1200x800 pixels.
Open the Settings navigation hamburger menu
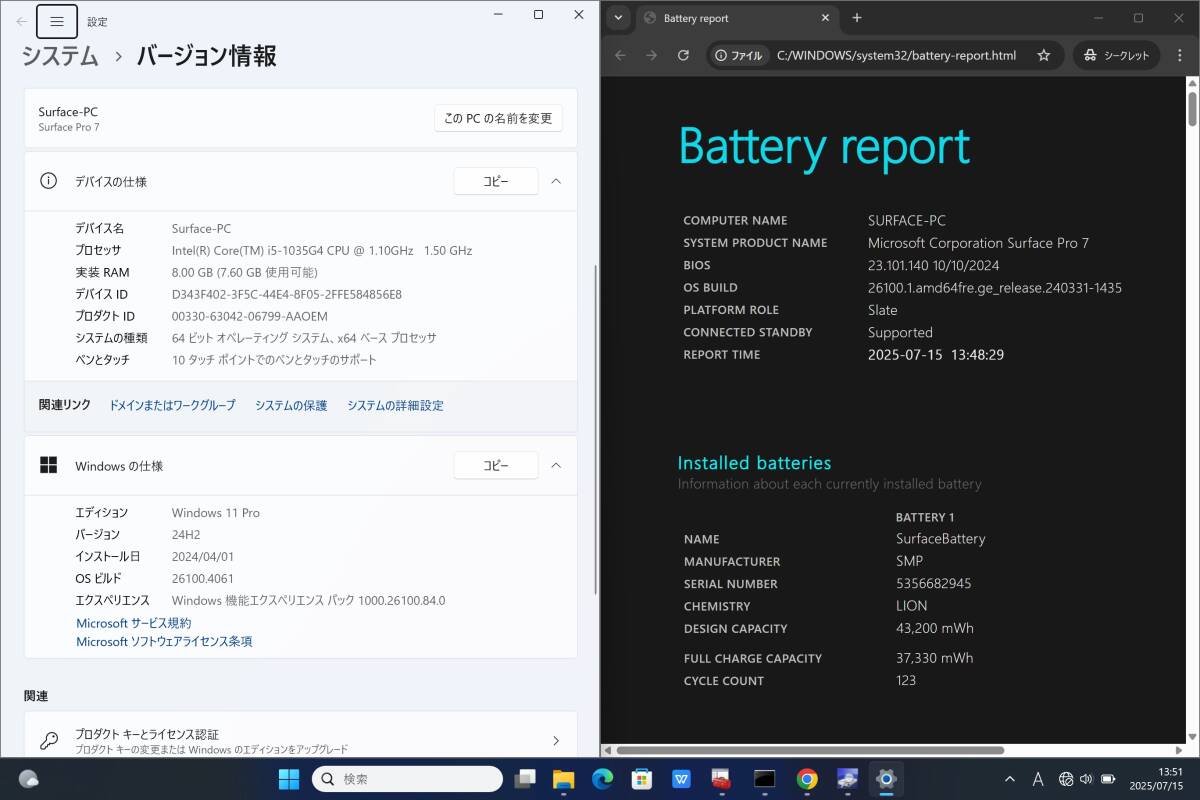[57, 21]
